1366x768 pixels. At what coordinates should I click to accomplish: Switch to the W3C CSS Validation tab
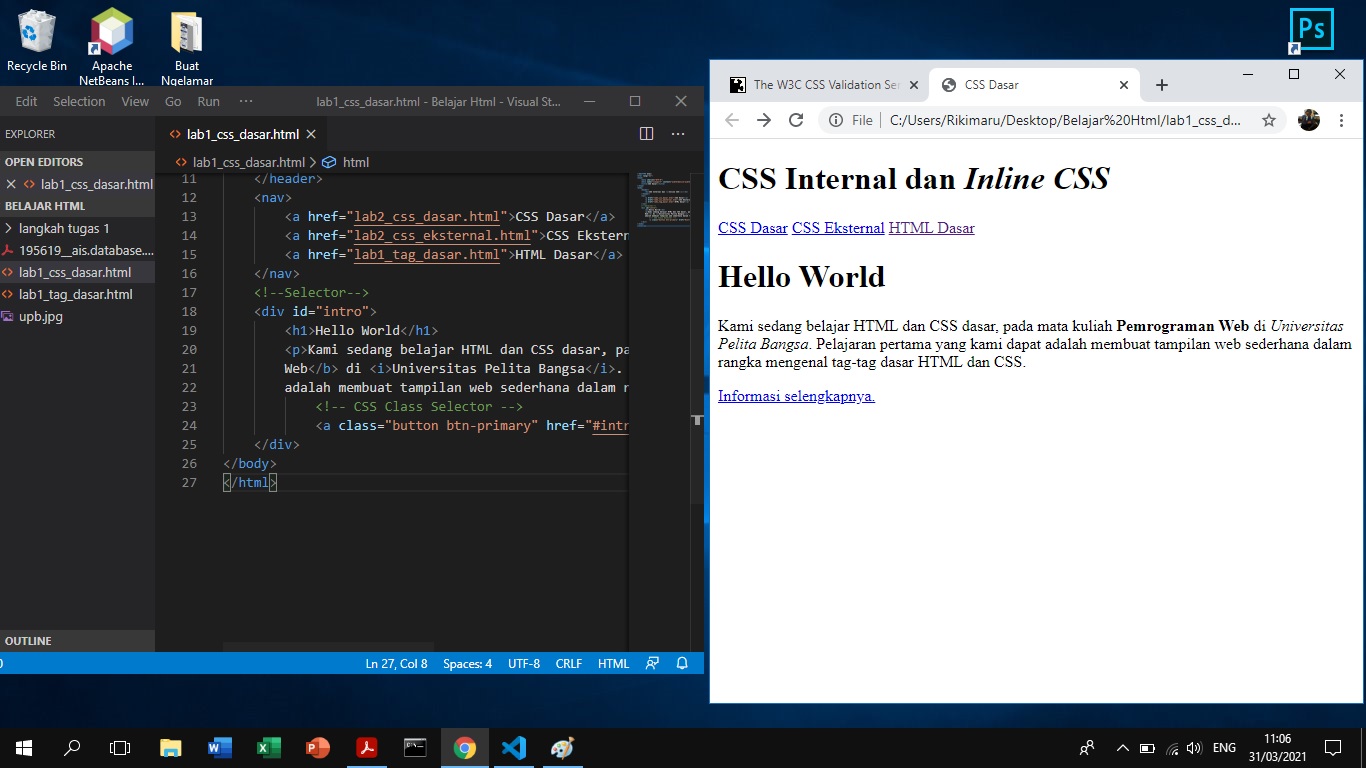tap(822, 85)
